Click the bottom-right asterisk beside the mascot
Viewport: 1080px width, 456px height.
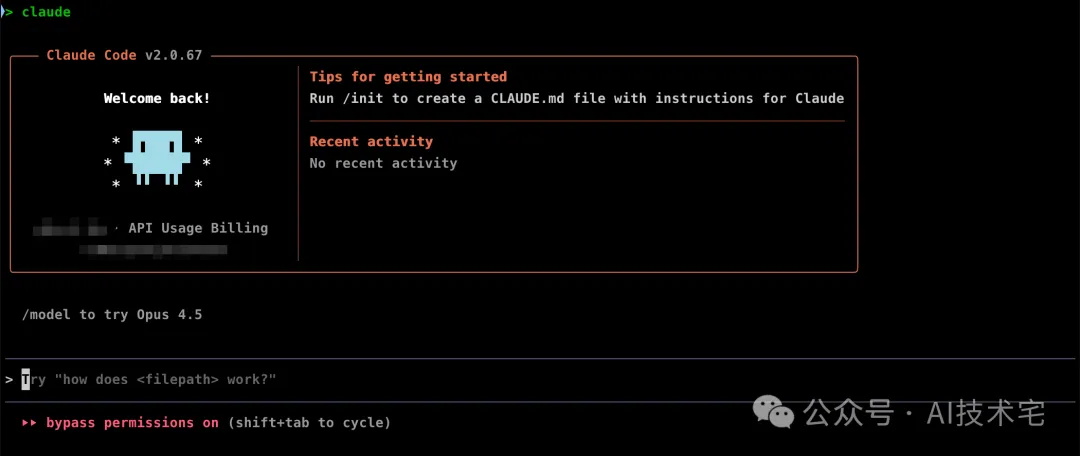[x=198, y=185]
